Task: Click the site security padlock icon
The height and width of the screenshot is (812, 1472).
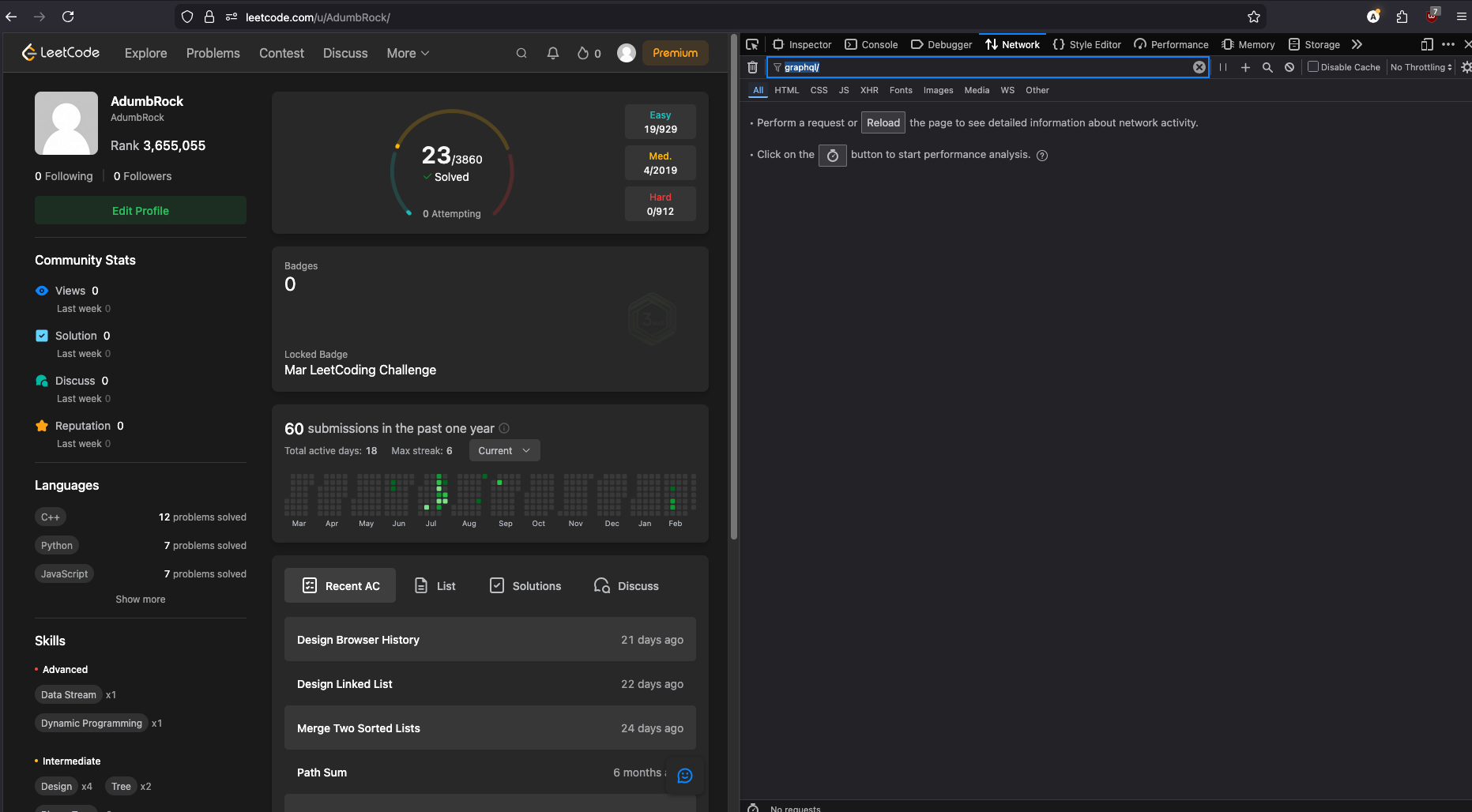Action: pos(209,17)
